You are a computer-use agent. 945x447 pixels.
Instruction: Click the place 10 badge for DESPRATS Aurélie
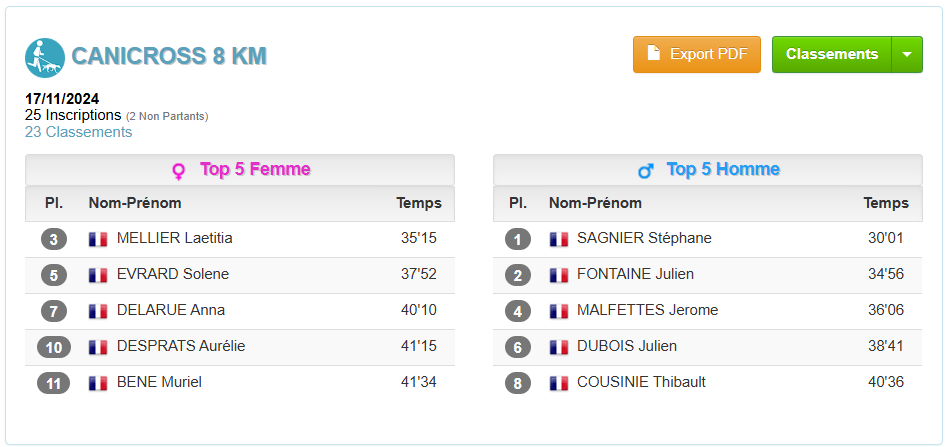(x=54, y=348)
